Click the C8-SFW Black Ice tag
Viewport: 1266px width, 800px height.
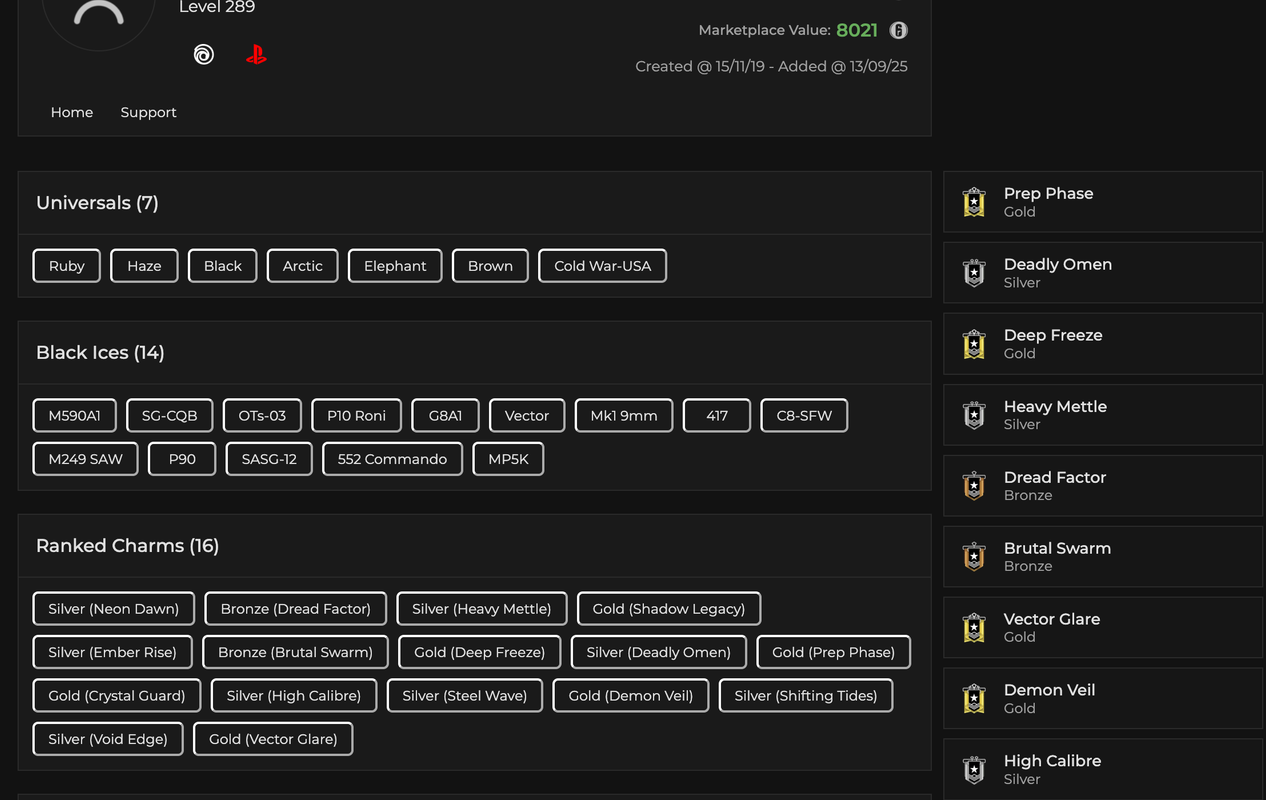point(804,416)
